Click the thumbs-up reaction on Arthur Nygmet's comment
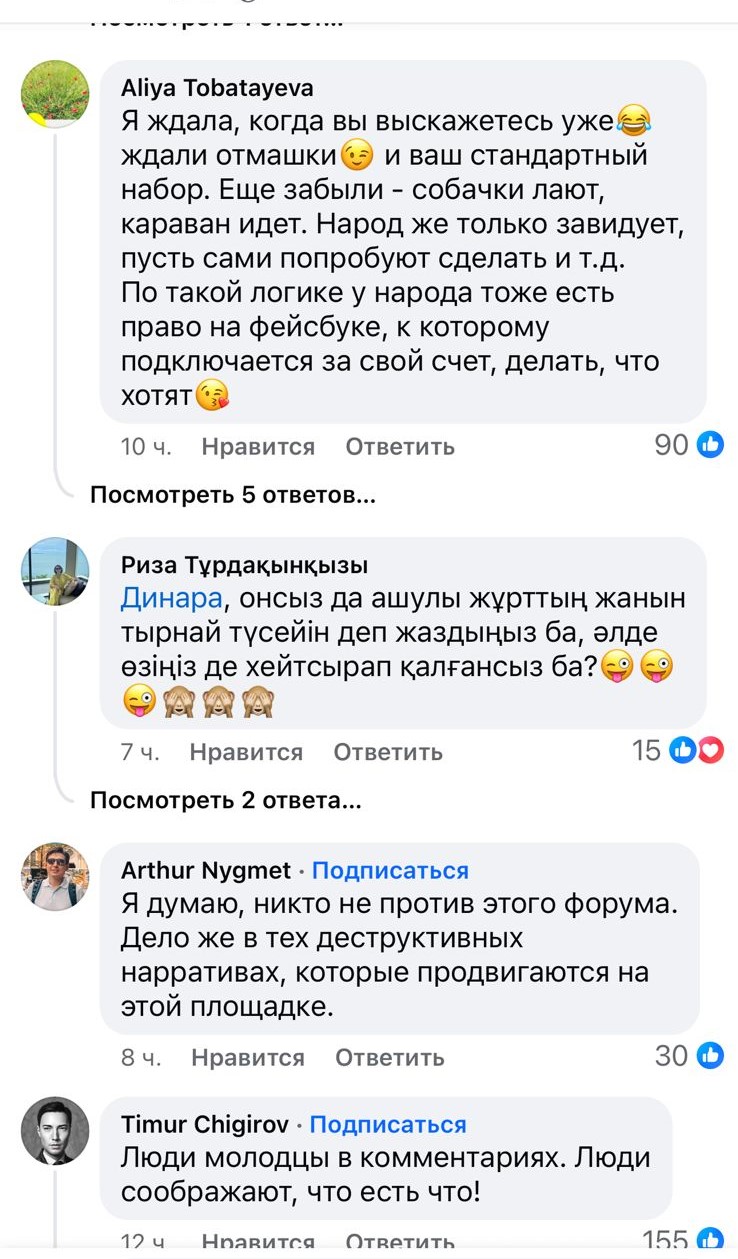This screenshot has width=738, height=1259. click(x=710, y=1057)
